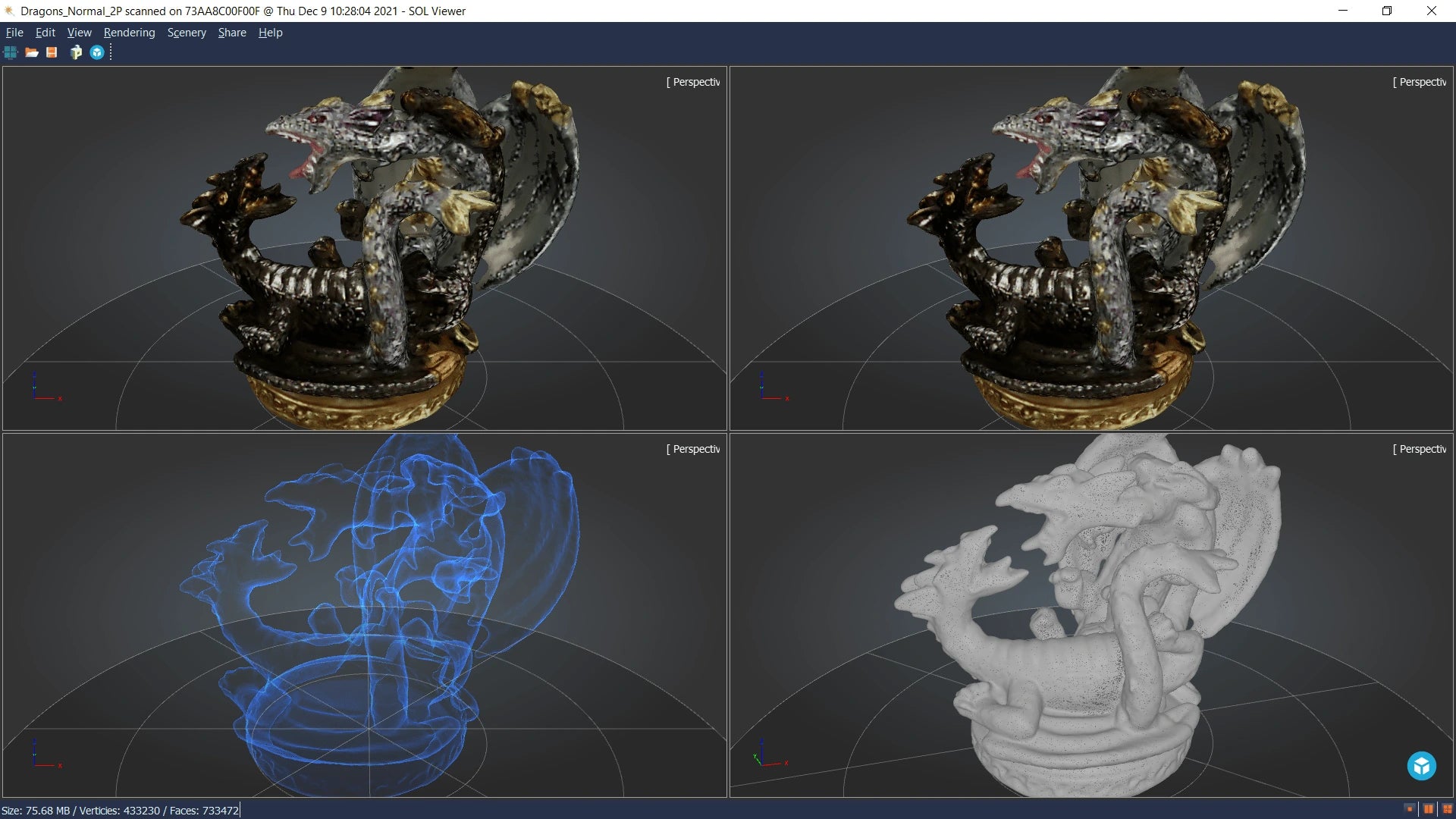Click the viewport layout grid toolbar icon
Image resolution: width=1456 pixels, height=819 pixels.
tap(11, 52)
